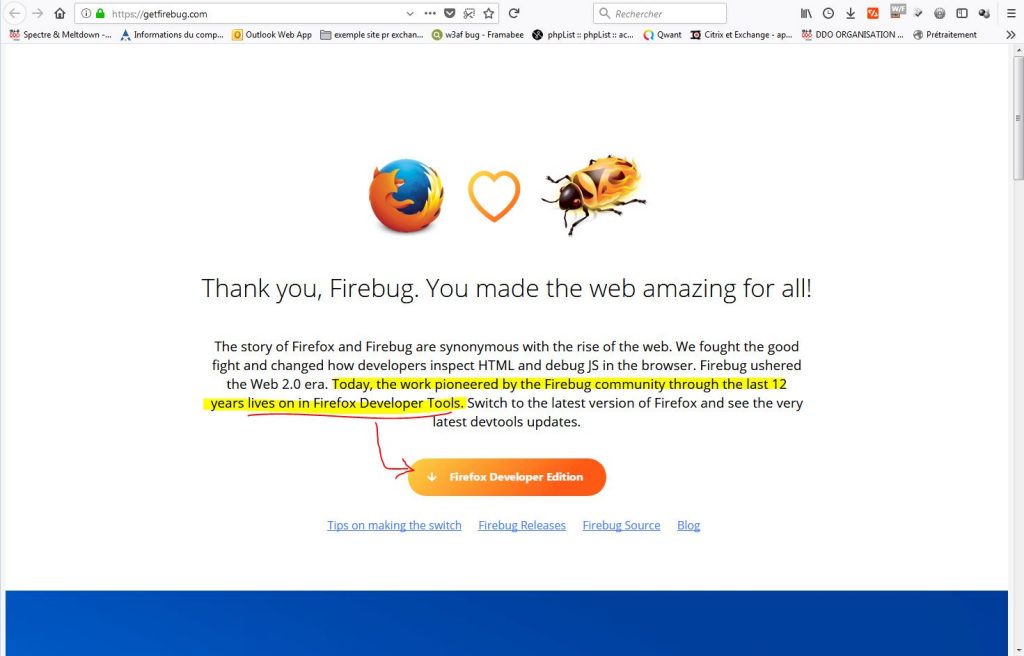Open the Tips on making the switch link
Image resolution: width=1024 pixels, height=656 pixels.
[x=394, y=525]
